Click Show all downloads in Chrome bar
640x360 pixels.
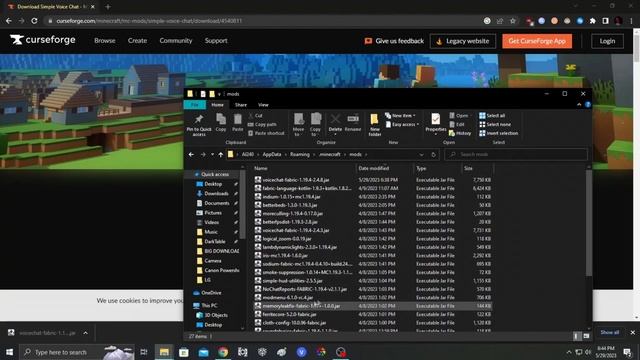click(x=609, y=333)
